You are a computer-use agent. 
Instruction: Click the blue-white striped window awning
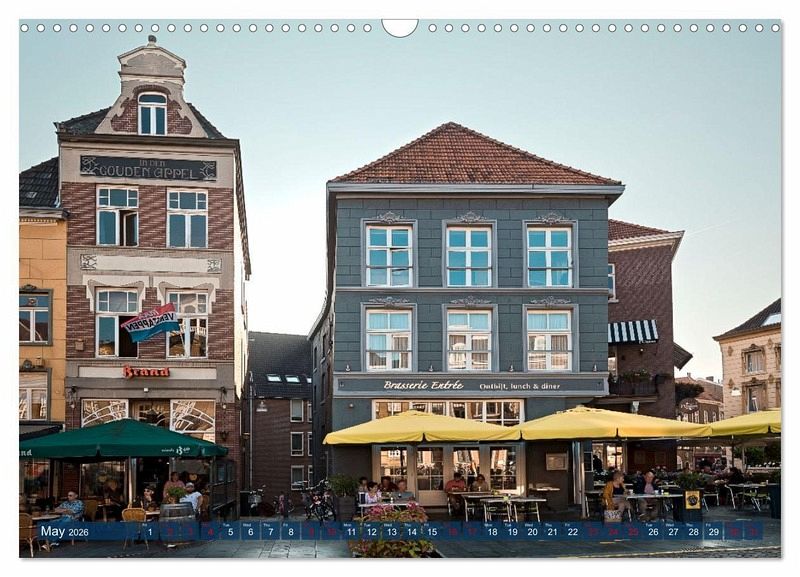[x=633, y=331]
